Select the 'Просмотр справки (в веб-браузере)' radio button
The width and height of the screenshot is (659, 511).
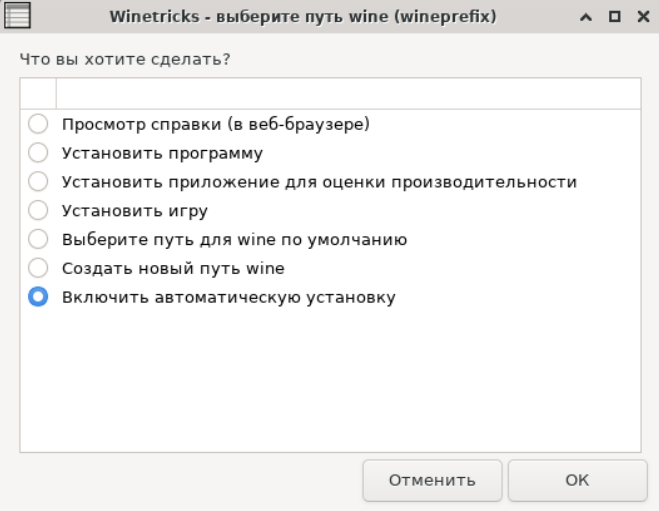click(38, 125)
